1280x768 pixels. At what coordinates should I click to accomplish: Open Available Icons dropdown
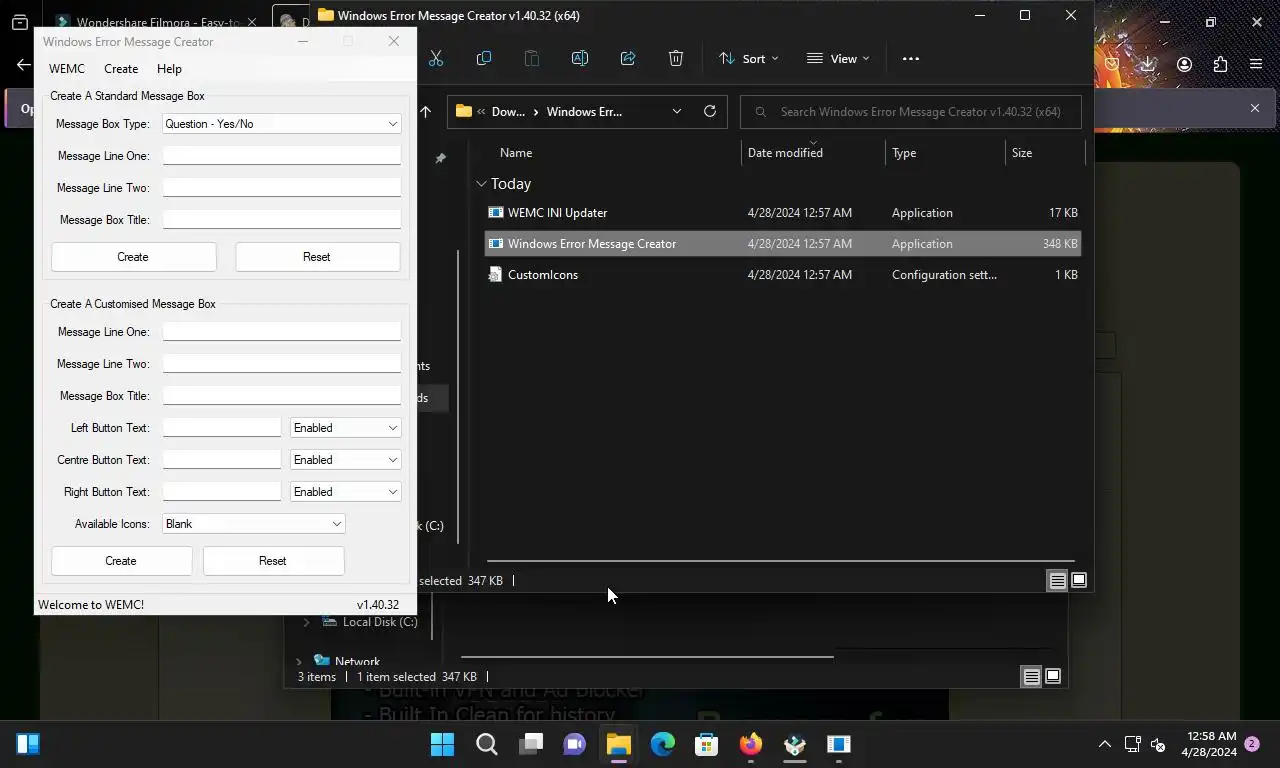pos(254,524)
